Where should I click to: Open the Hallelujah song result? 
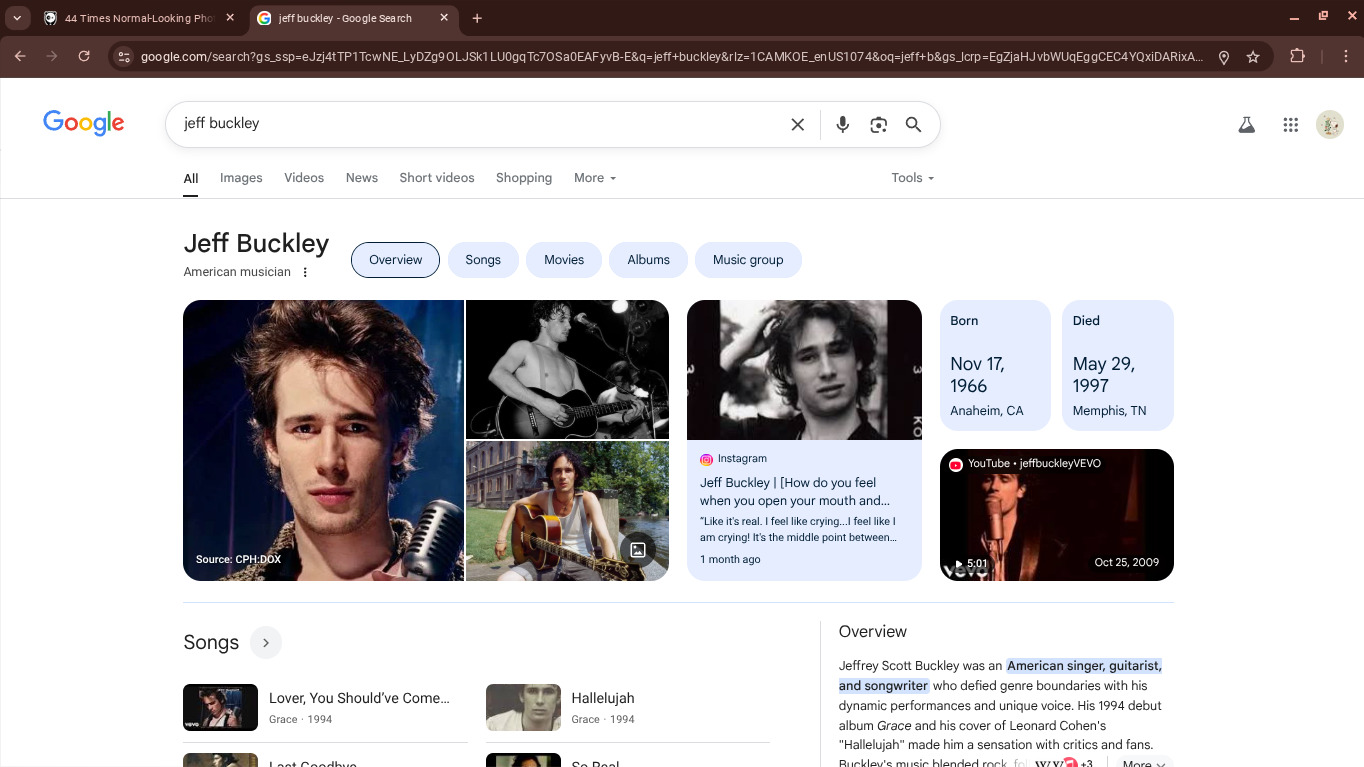[x=602, y=699]
